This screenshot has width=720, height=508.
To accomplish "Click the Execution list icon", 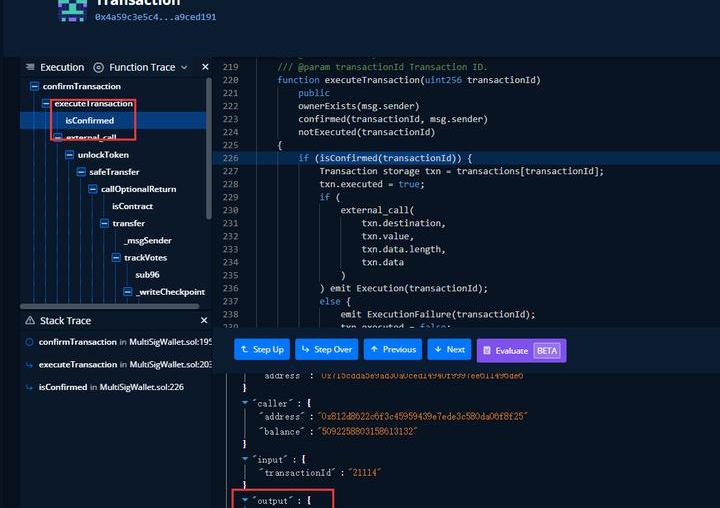I will pos(30,67).
